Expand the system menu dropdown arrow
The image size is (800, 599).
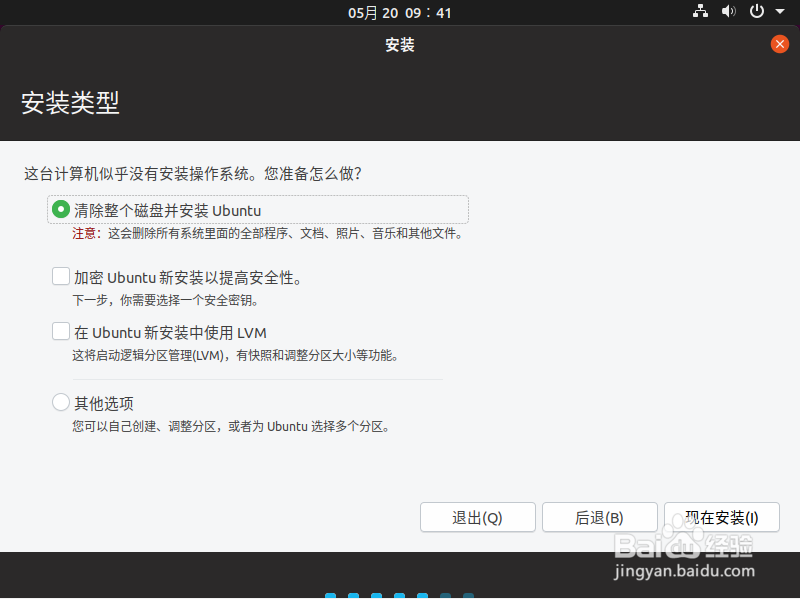click(780, 11)
